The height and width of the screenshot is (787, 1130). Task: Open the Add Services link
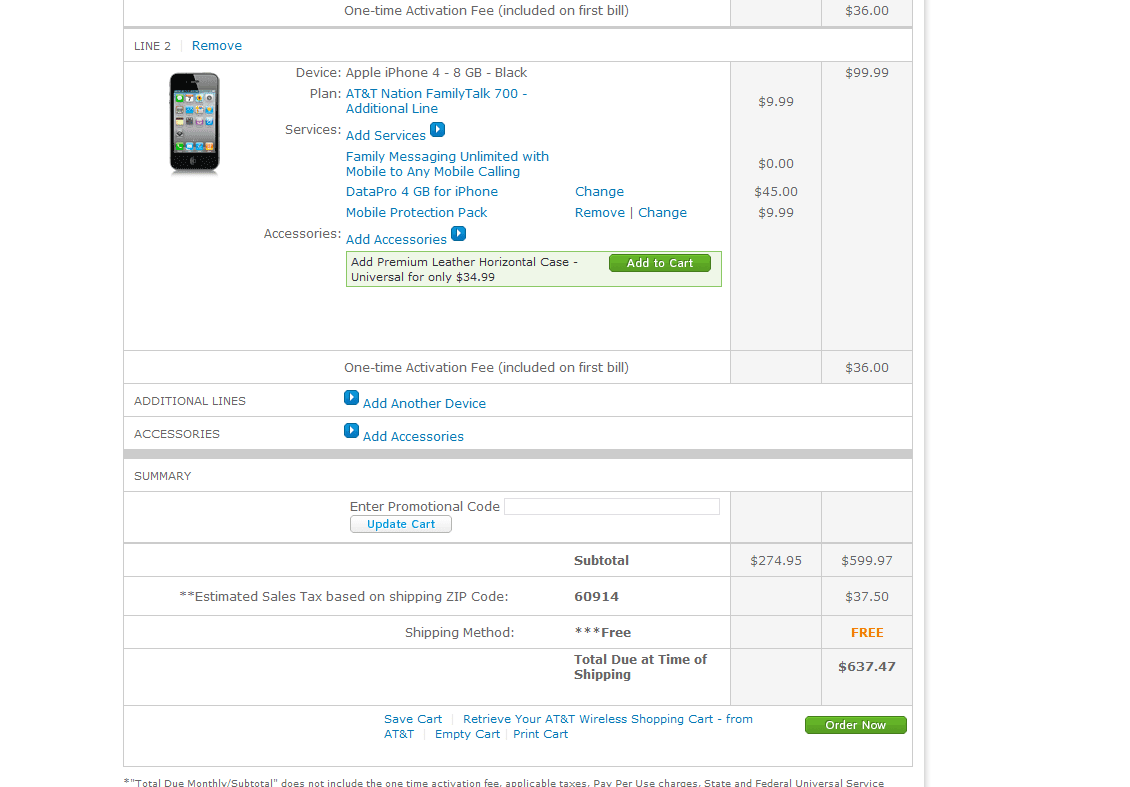coord(385,136)
